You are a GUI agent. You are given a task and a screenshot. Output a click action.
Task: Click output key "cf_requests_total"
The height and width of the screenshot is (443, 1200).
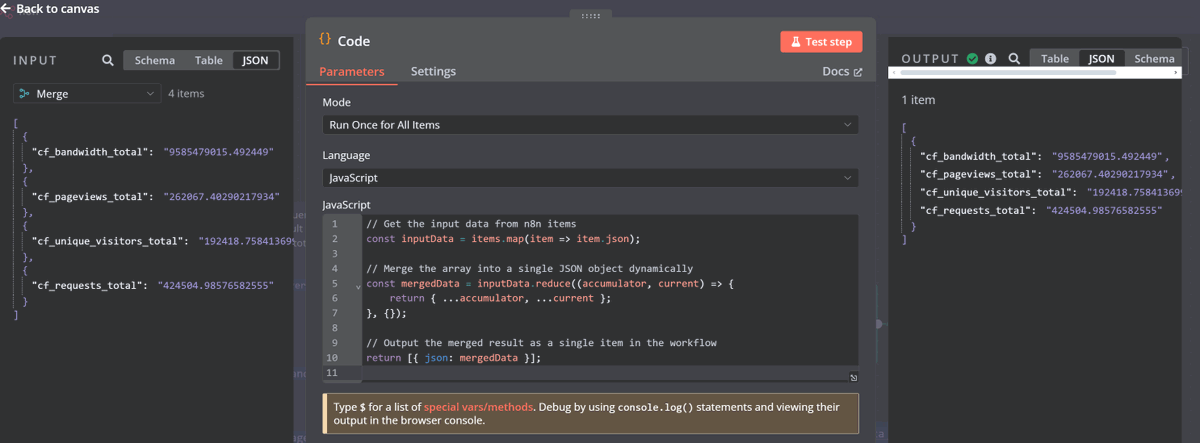975,211
